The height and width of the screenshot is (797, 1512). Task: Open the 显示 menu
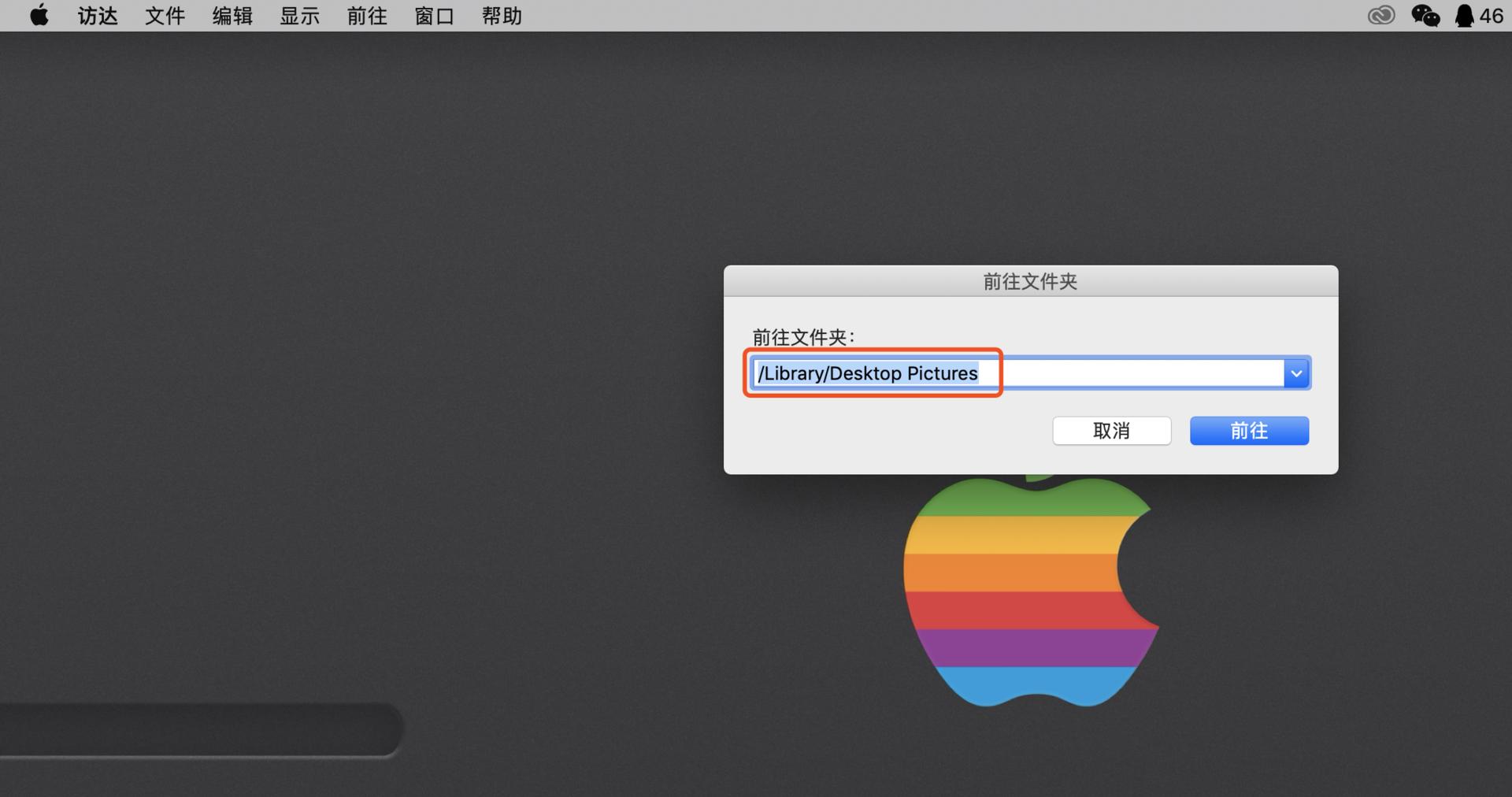pyautogui.click(x=299, y=15)
